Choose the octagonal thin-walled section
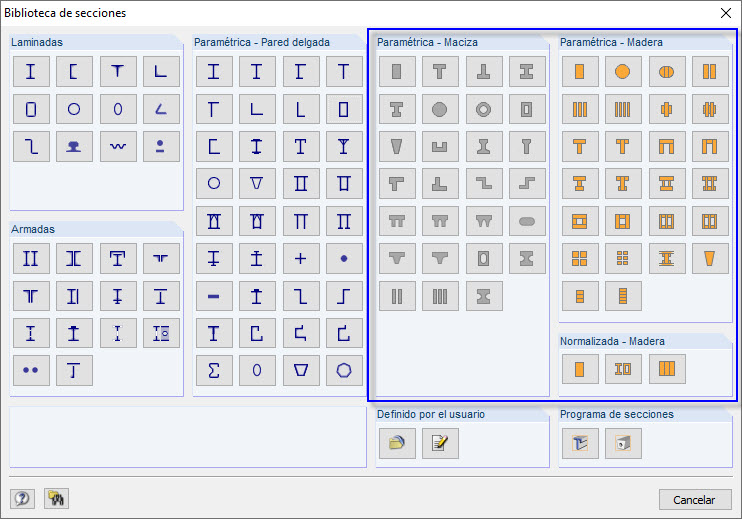742x519 pixels. [344, 370]
